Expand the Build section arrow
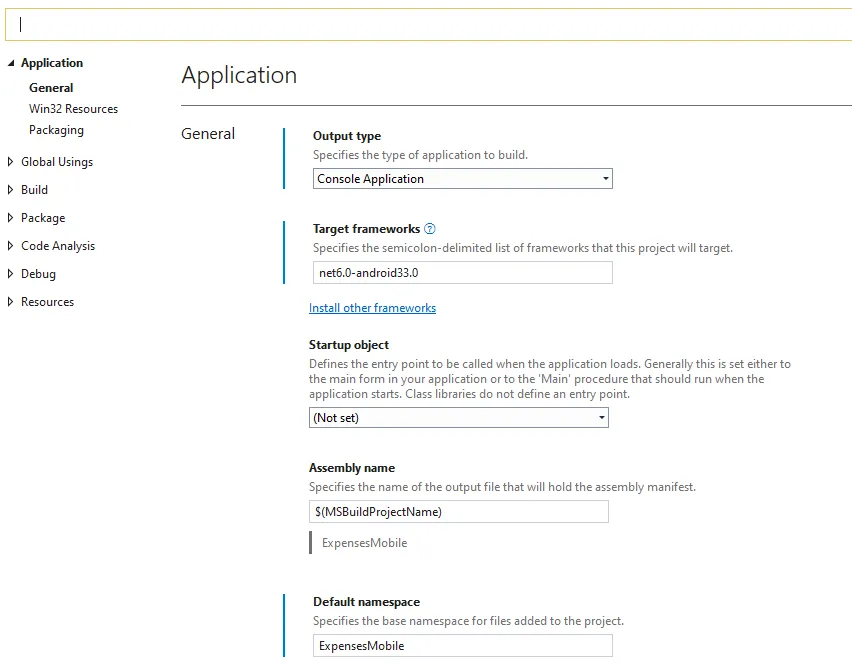The width and height of the screenshot is (852, 668). pyautogui.click(x=11, y=190)
